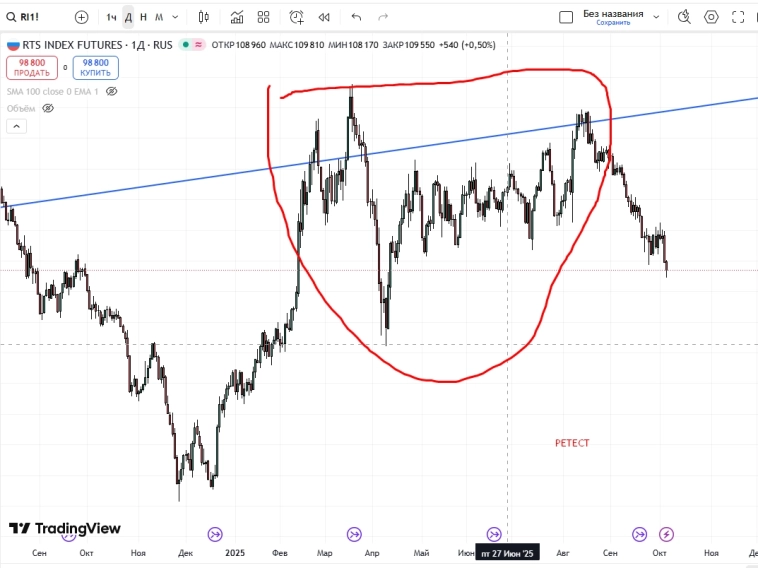This screenshot has height=568, width=758.
Task: Toggle visibility of SMA 100 indicator
Action: click(112, 91)
